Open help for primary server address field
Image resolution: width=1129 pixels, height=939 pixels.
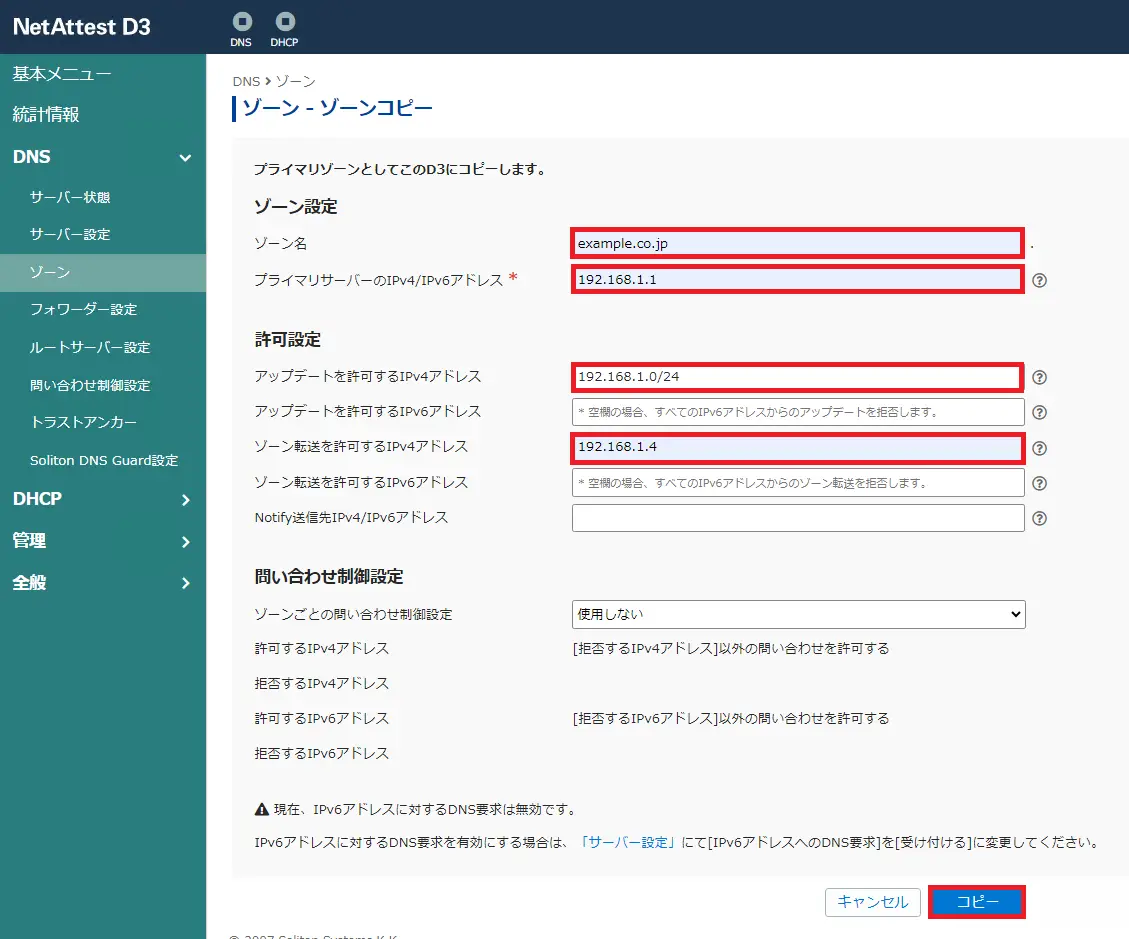pyautogui.click(x=1039, y=280)
